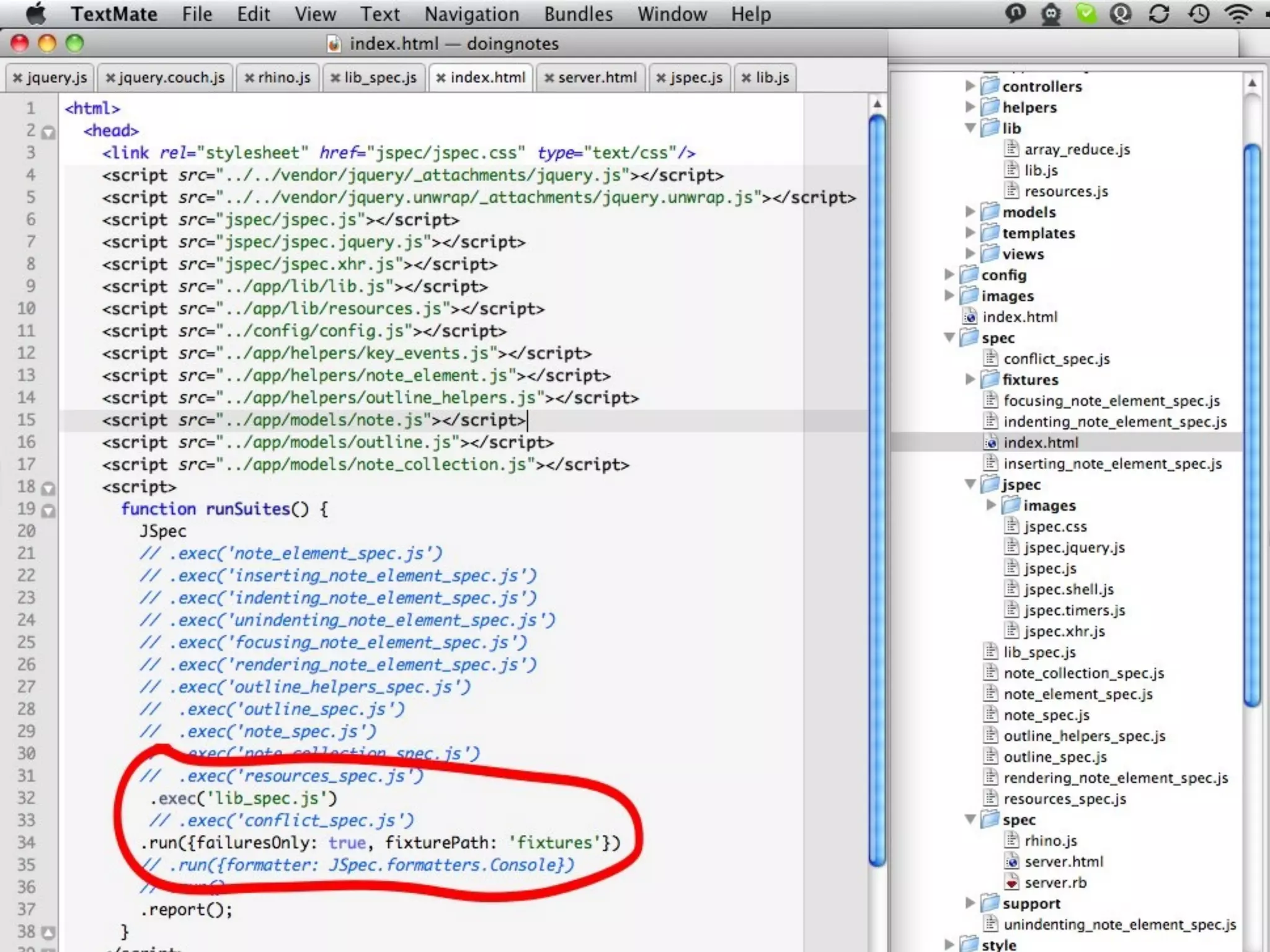Expand the models folder
This screenshot has height=952, width=1270.
(x=970, y=212)
